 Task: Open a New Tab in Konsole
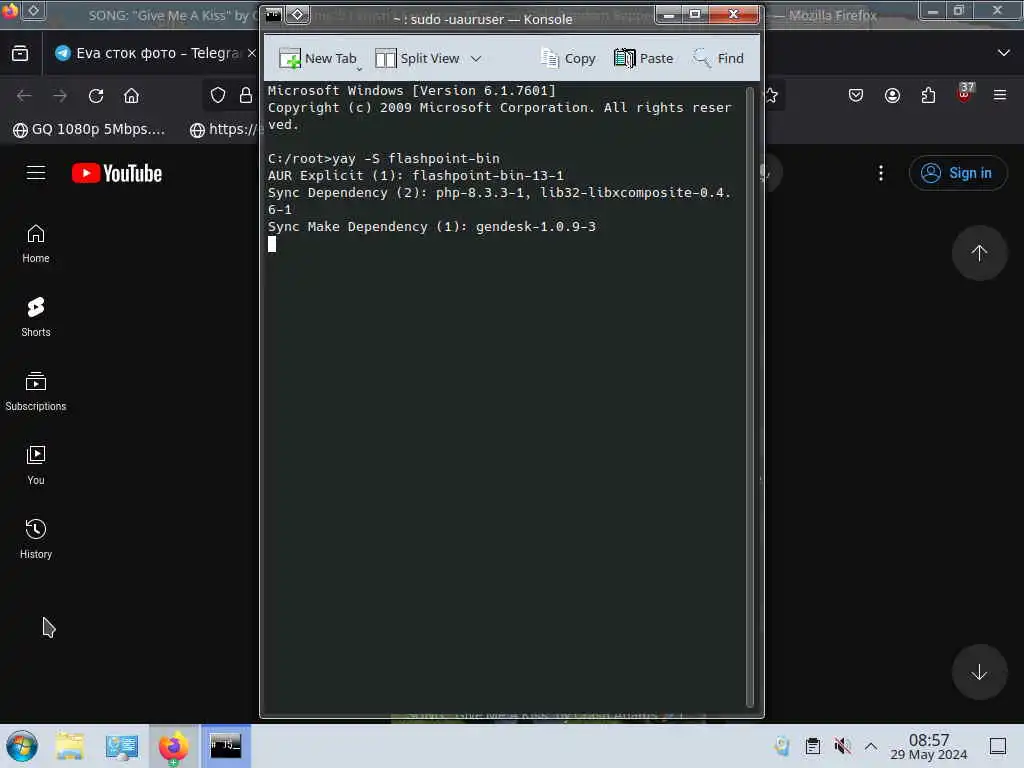coord(318,59)
